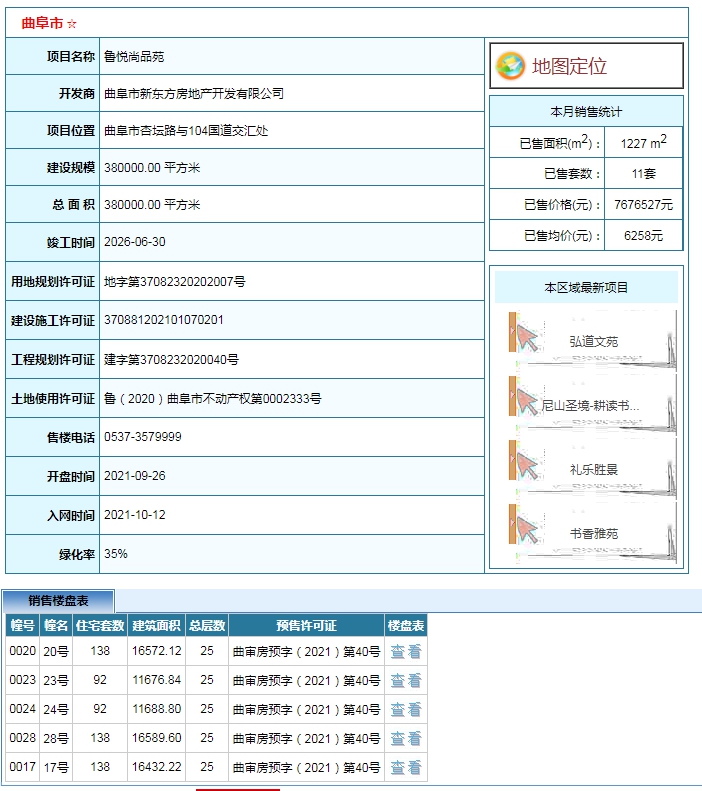
Task: View 楼盘表 for building 0024
Action: pos(406,709)
